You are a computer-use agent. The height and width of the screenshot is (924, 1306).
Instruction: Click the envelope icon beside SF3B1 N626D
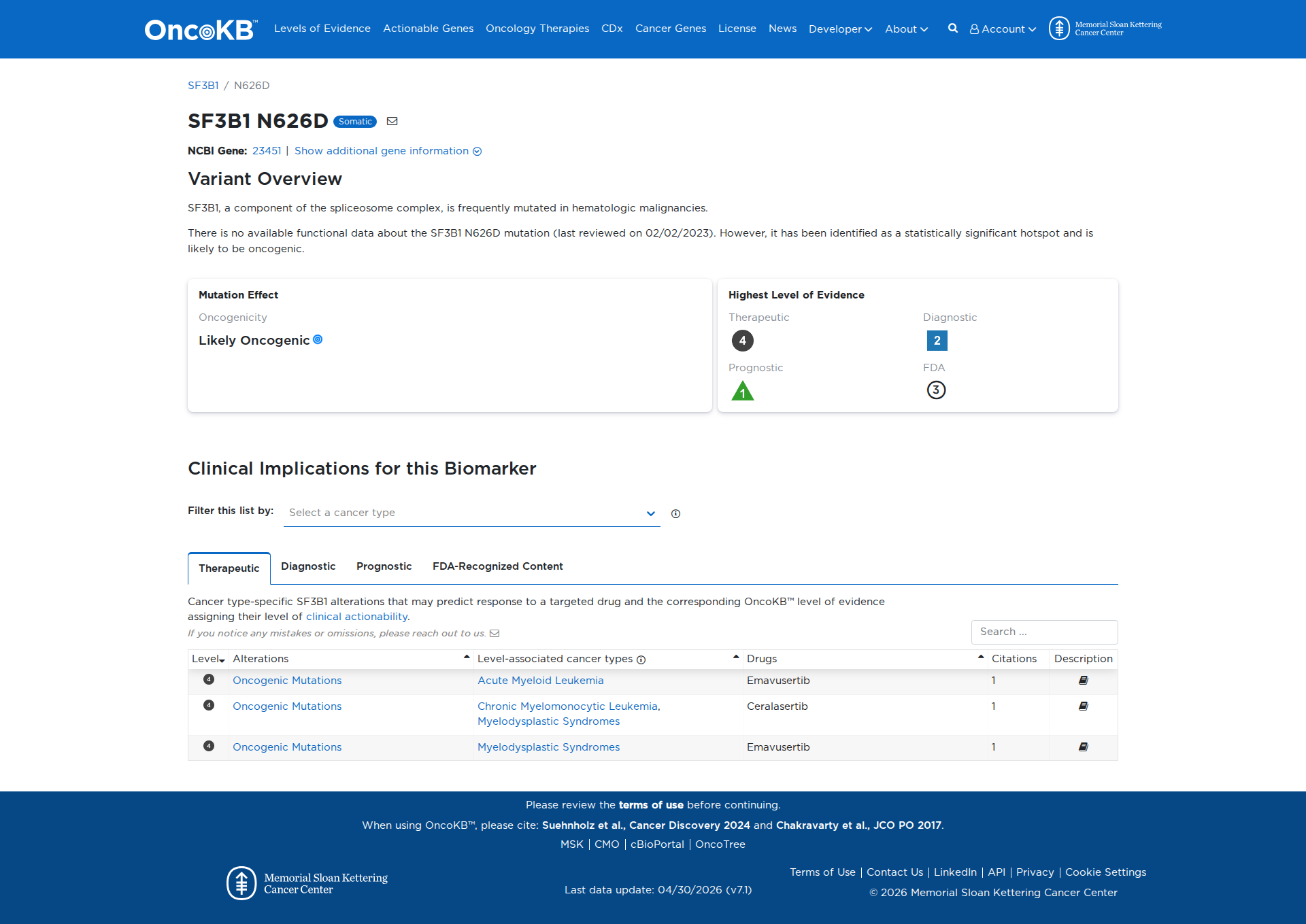[392, 121]
